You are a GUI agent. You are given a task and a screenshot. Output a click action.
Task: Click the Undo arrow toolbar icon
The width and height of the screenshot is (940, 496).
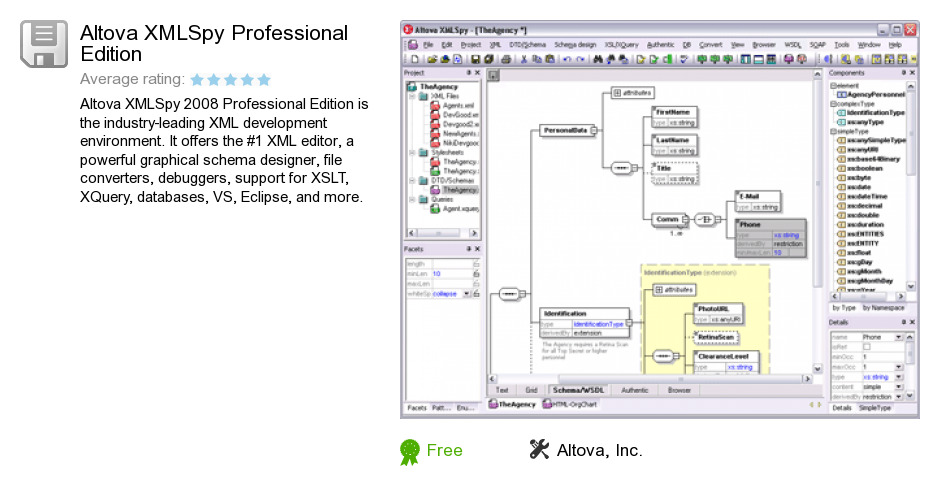point(567,59)
